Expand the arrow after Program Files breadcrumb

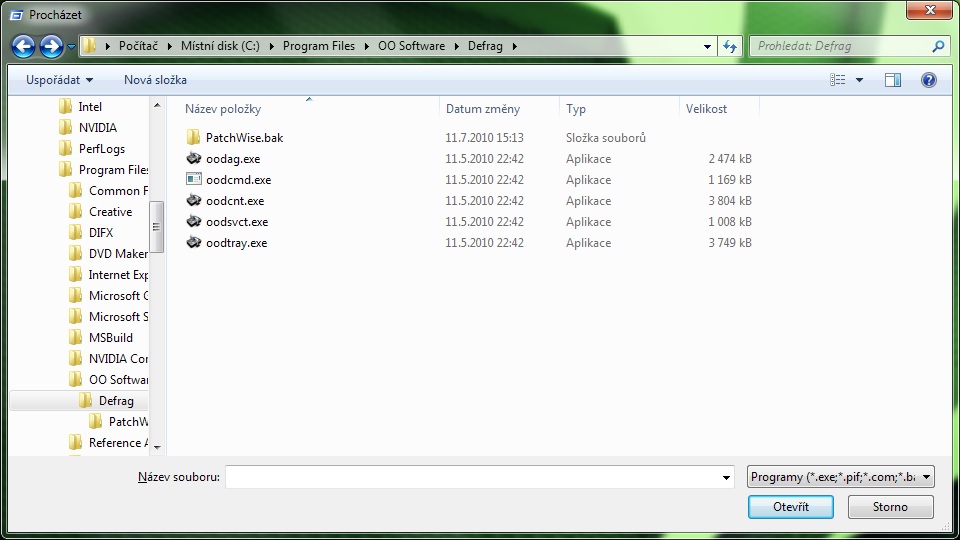pos(366,46)
